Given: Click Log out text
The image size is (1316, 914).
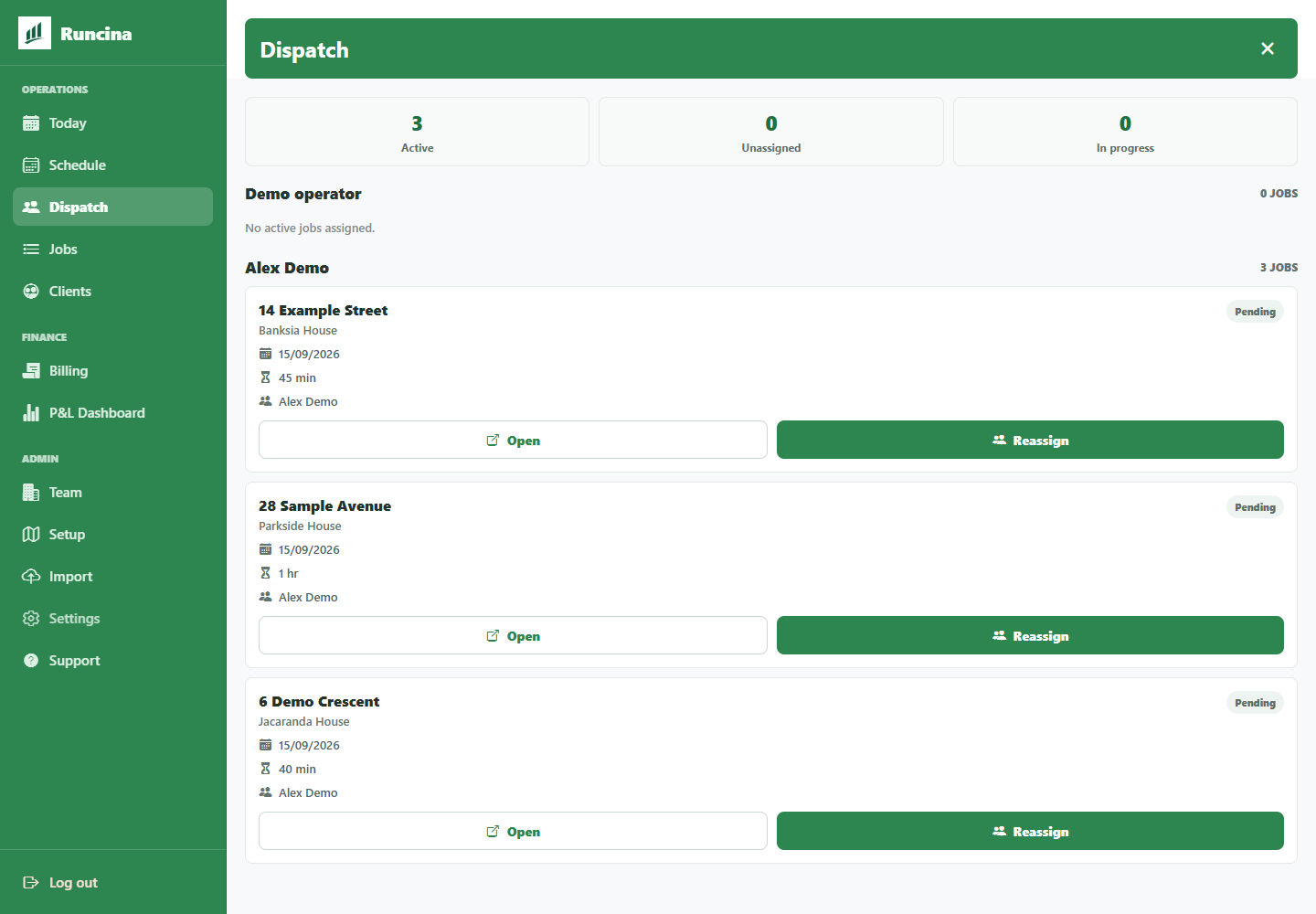Looking at the screenshot, I should point(73,883).
